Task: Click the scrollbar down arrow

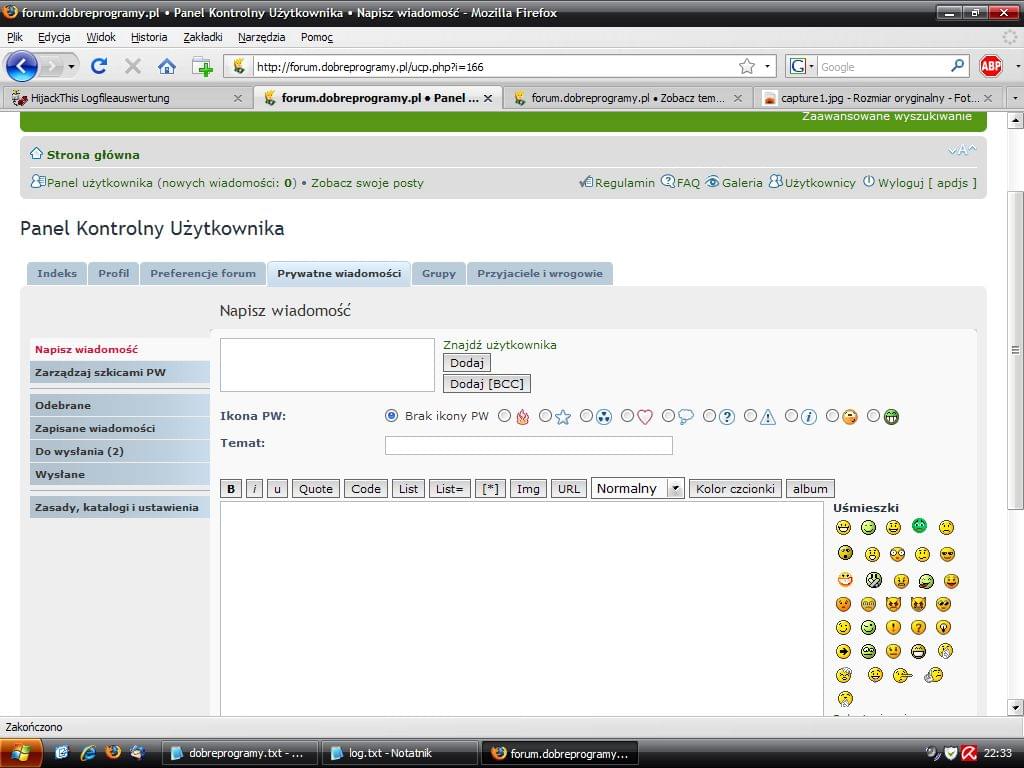Action: click(x=1015, y=707)
